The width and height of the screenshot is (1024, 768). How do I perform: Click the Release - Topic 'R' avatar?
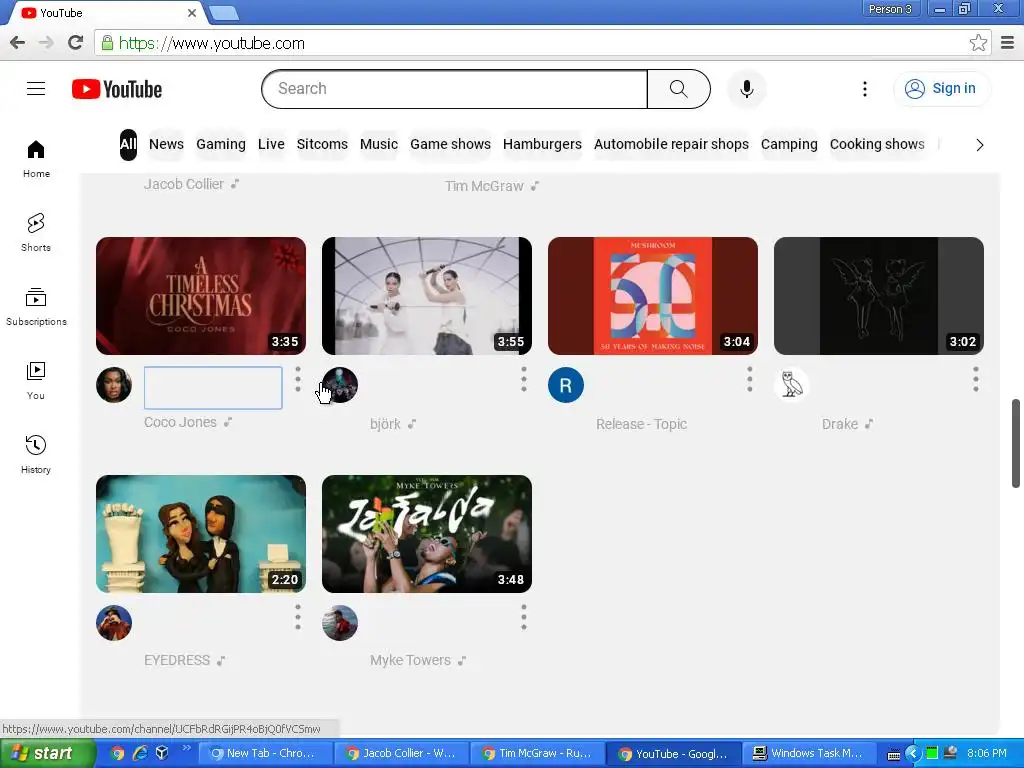[x=566, y=385]
